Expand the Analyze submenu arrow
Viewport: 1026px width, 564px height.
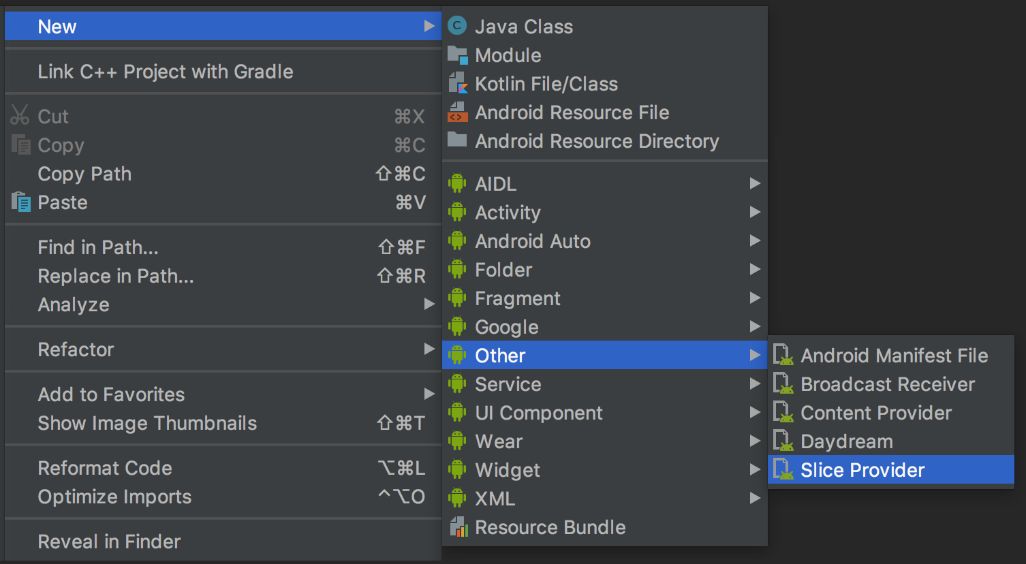coord(429,304)
